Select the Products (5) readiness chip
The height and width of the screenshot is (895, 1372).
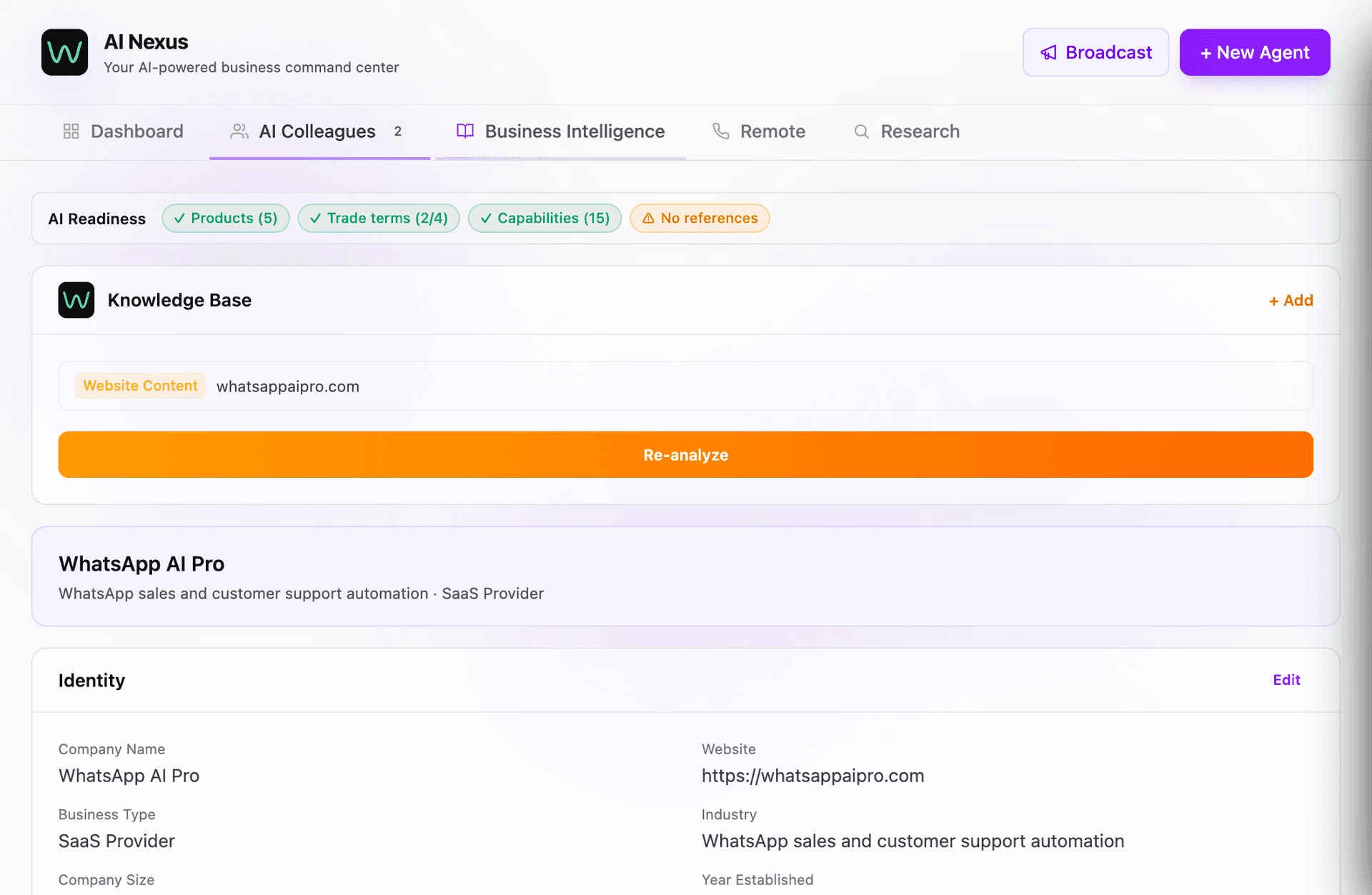click(226, 219)
